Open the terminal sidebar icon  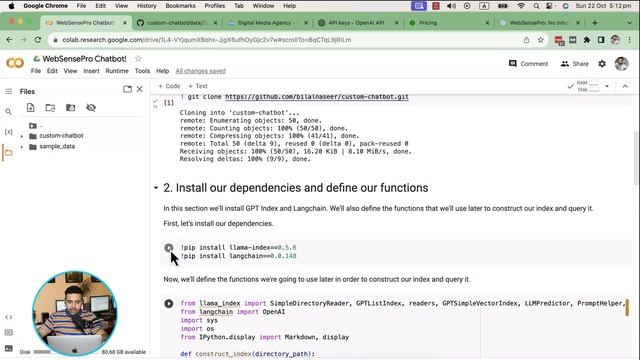8,349
